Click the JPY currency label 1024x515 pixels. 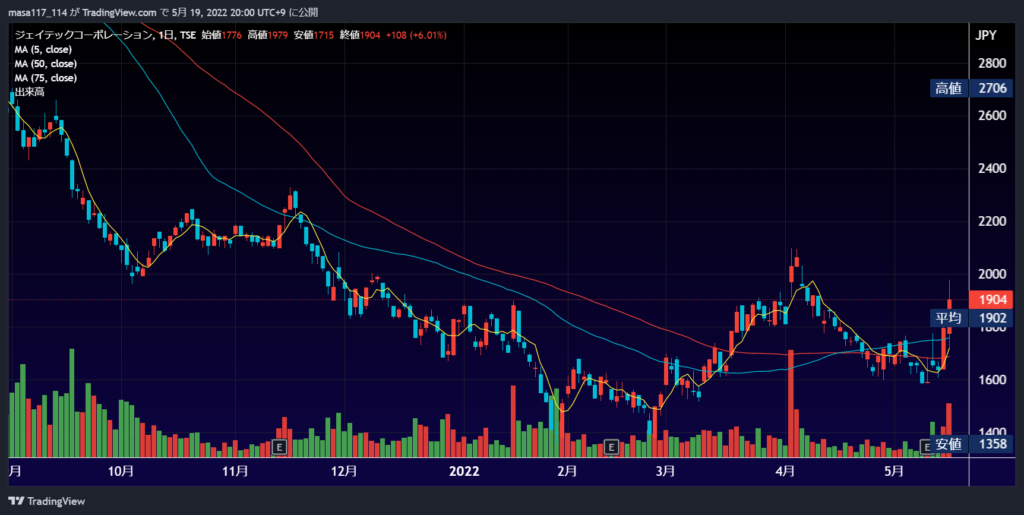(986, 36)
